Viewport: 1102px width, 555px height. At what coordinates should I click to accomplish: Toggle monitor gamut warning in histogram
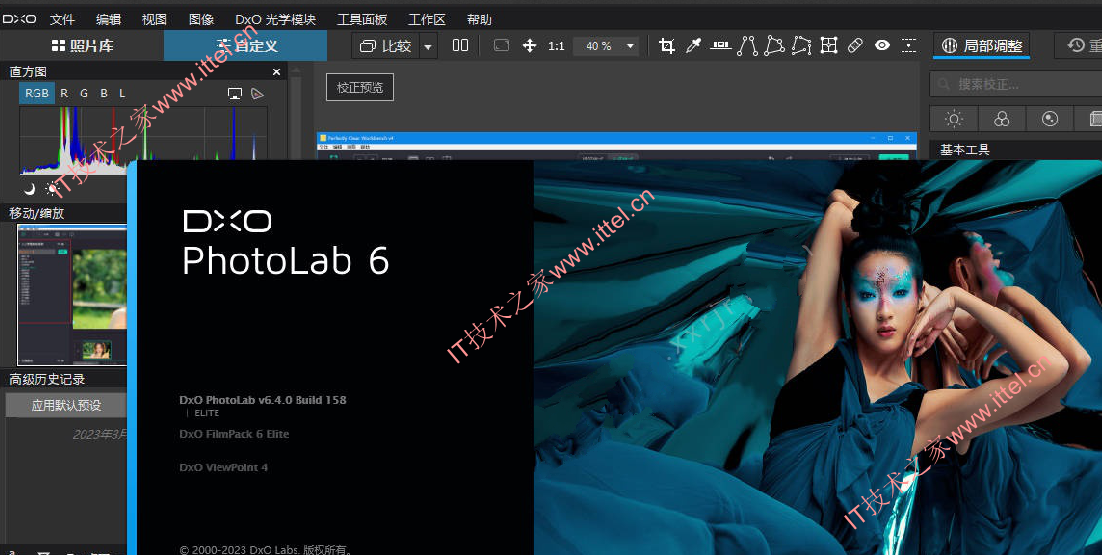(235, 93)
